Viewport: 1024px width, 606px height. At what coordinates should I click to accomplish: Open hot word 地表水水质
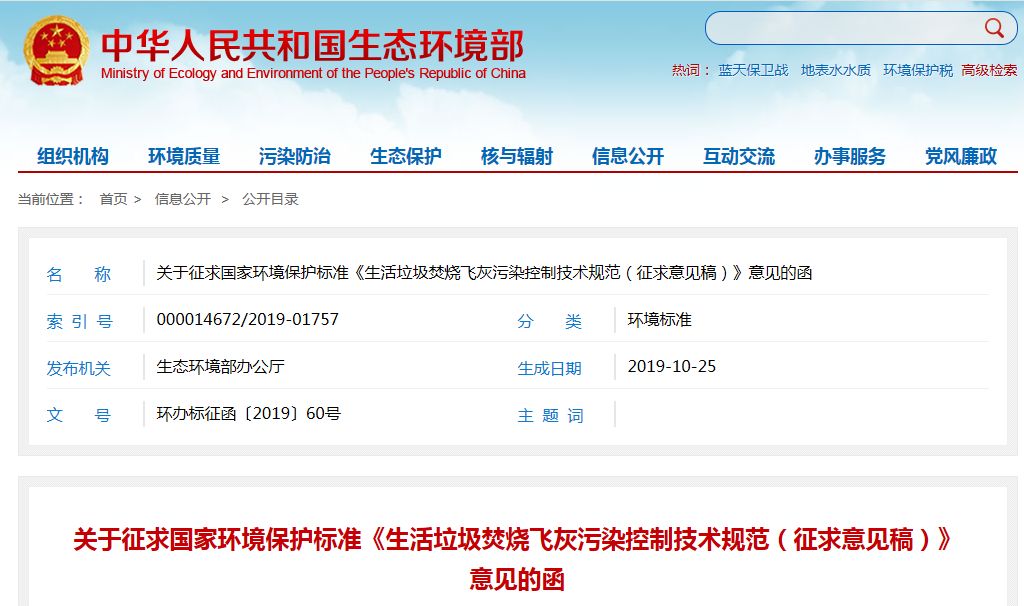pyautogui.click(x=836, y=71)
